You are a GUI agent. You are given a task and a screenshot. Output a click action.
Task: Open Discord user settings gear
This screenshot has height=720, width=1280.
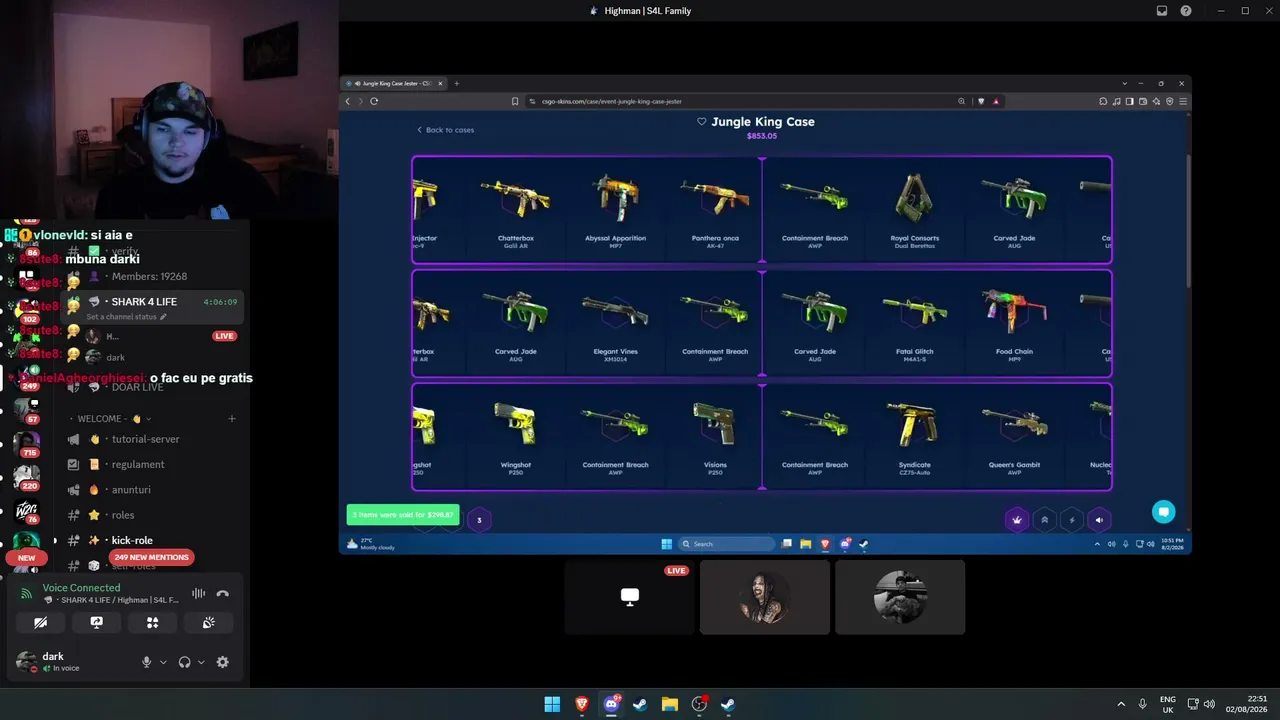222,662
